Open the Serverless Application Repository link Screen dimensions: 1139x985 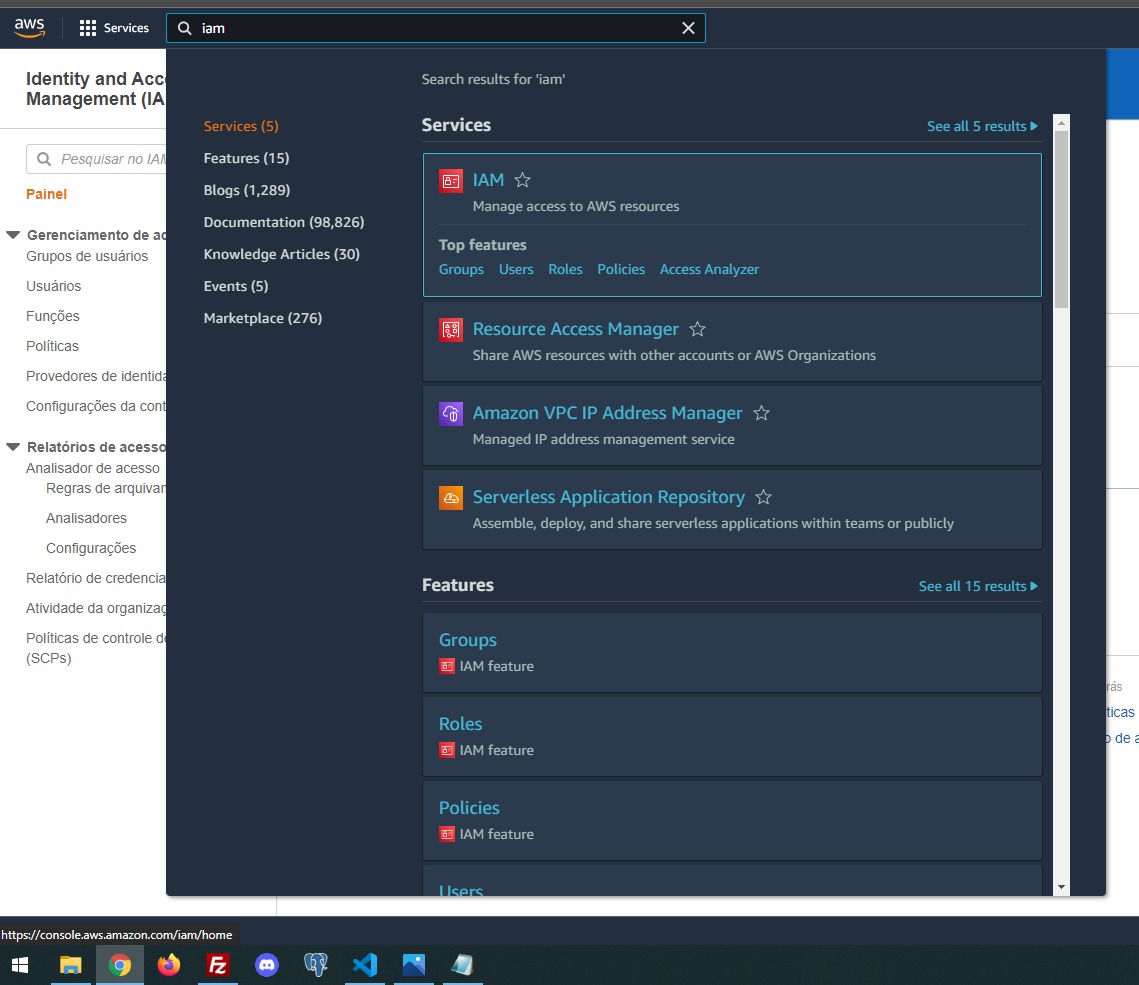[609, 498]
